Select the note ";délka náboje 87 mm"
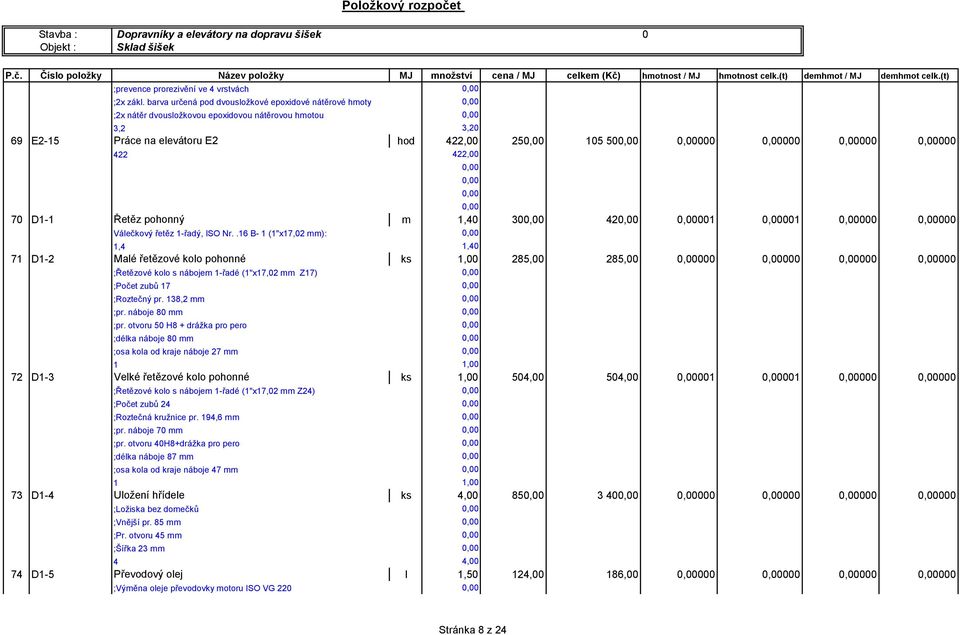This screenshot has width=960, height=635. [x=154, y=457]
